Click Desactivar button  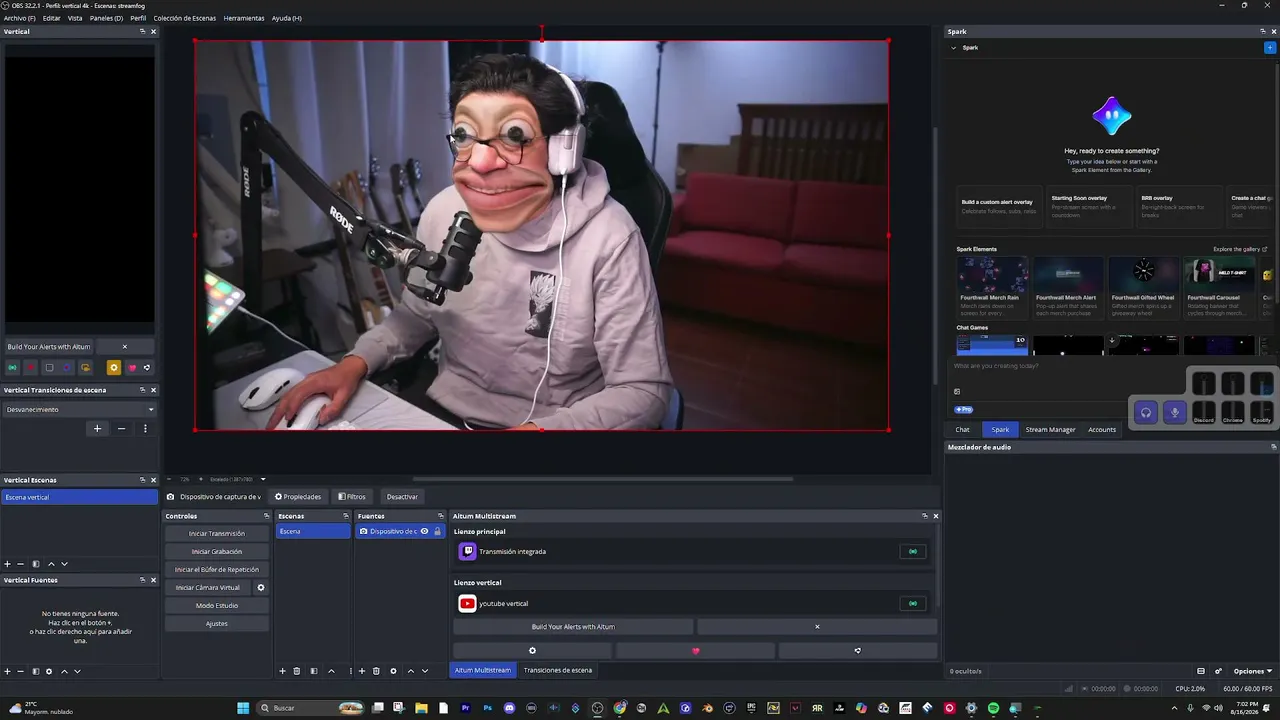(x=402, y=497)
